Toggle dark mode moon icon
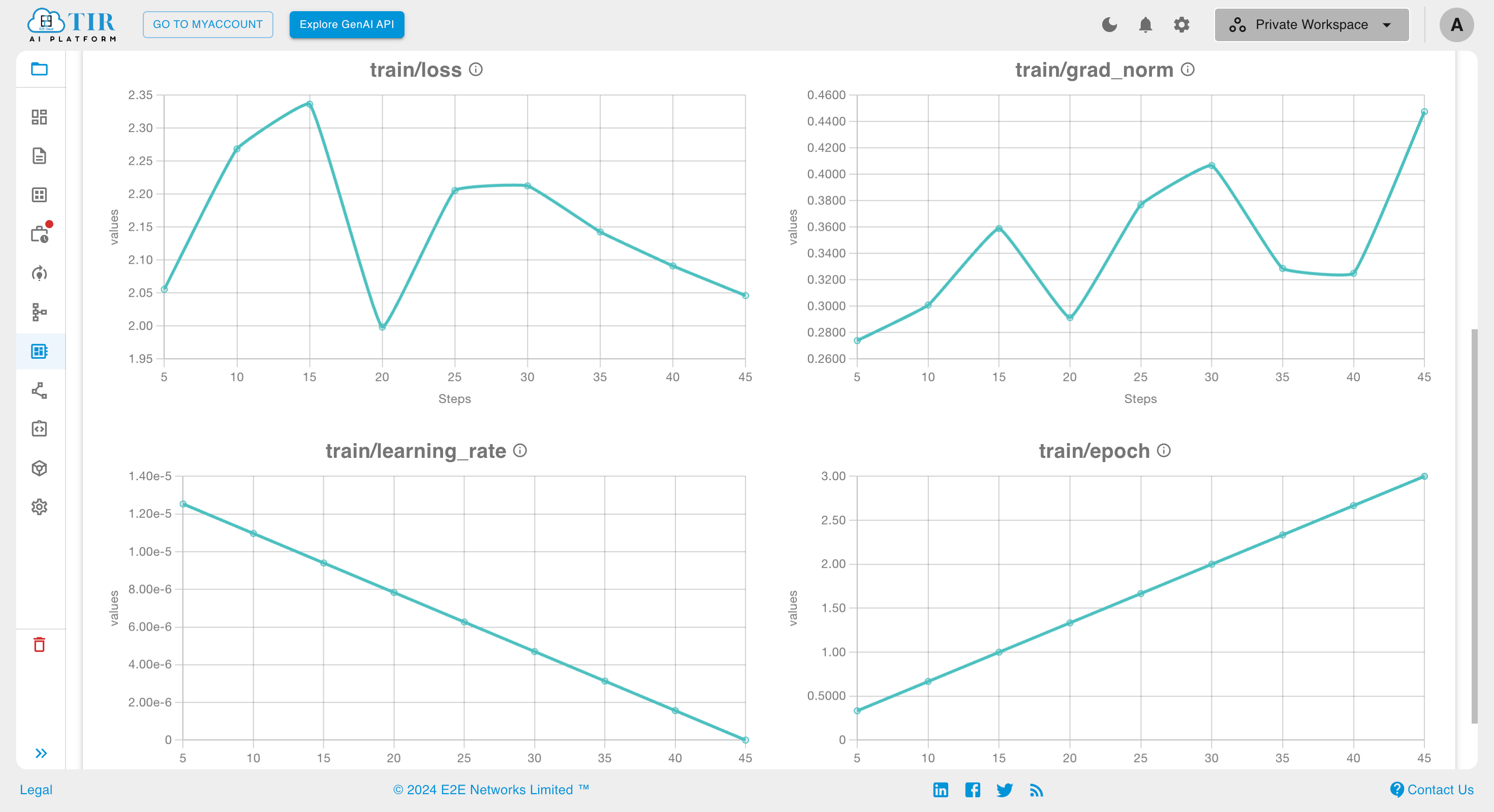 point(1110,24)
